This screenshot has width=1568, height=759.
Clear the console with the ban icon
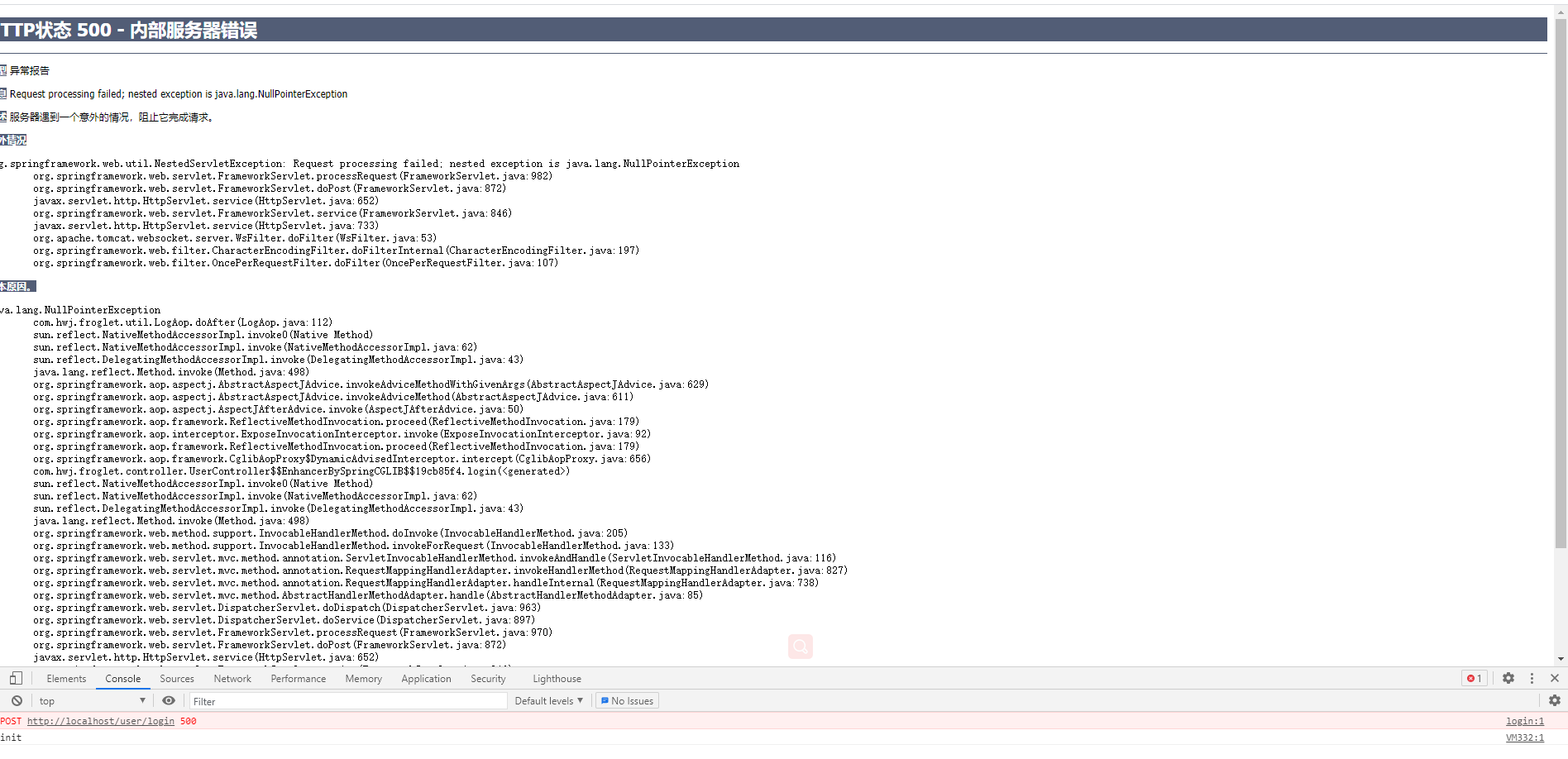point(17,700)
